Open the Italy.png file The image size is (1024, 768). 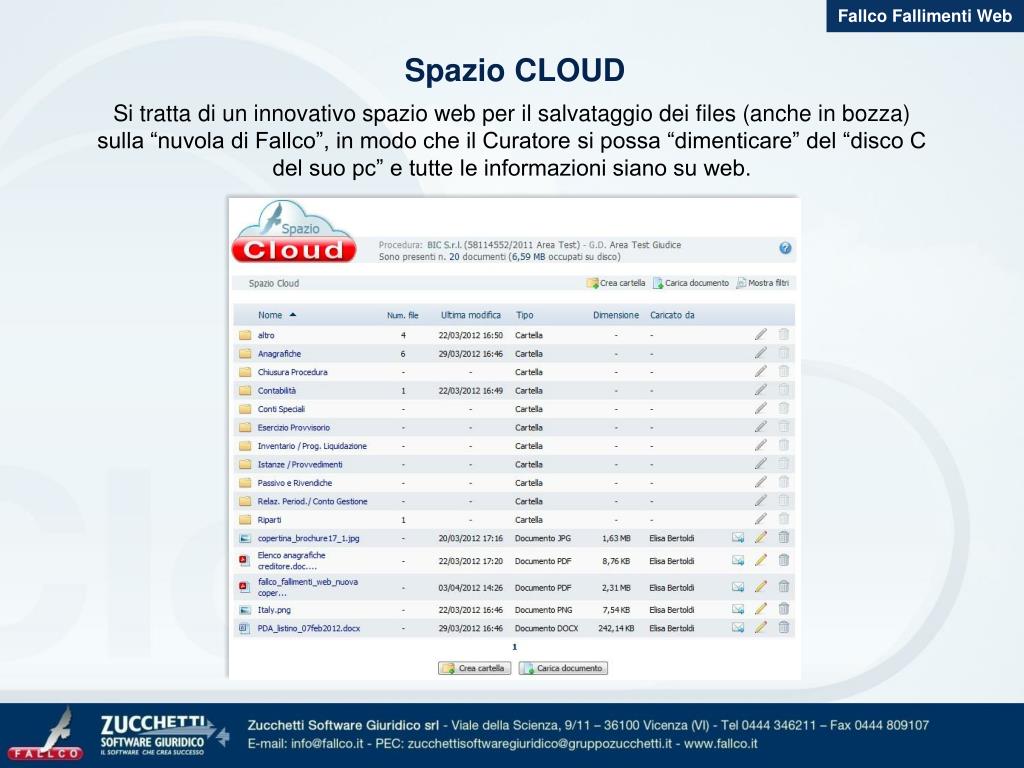[x=274, y=610]
